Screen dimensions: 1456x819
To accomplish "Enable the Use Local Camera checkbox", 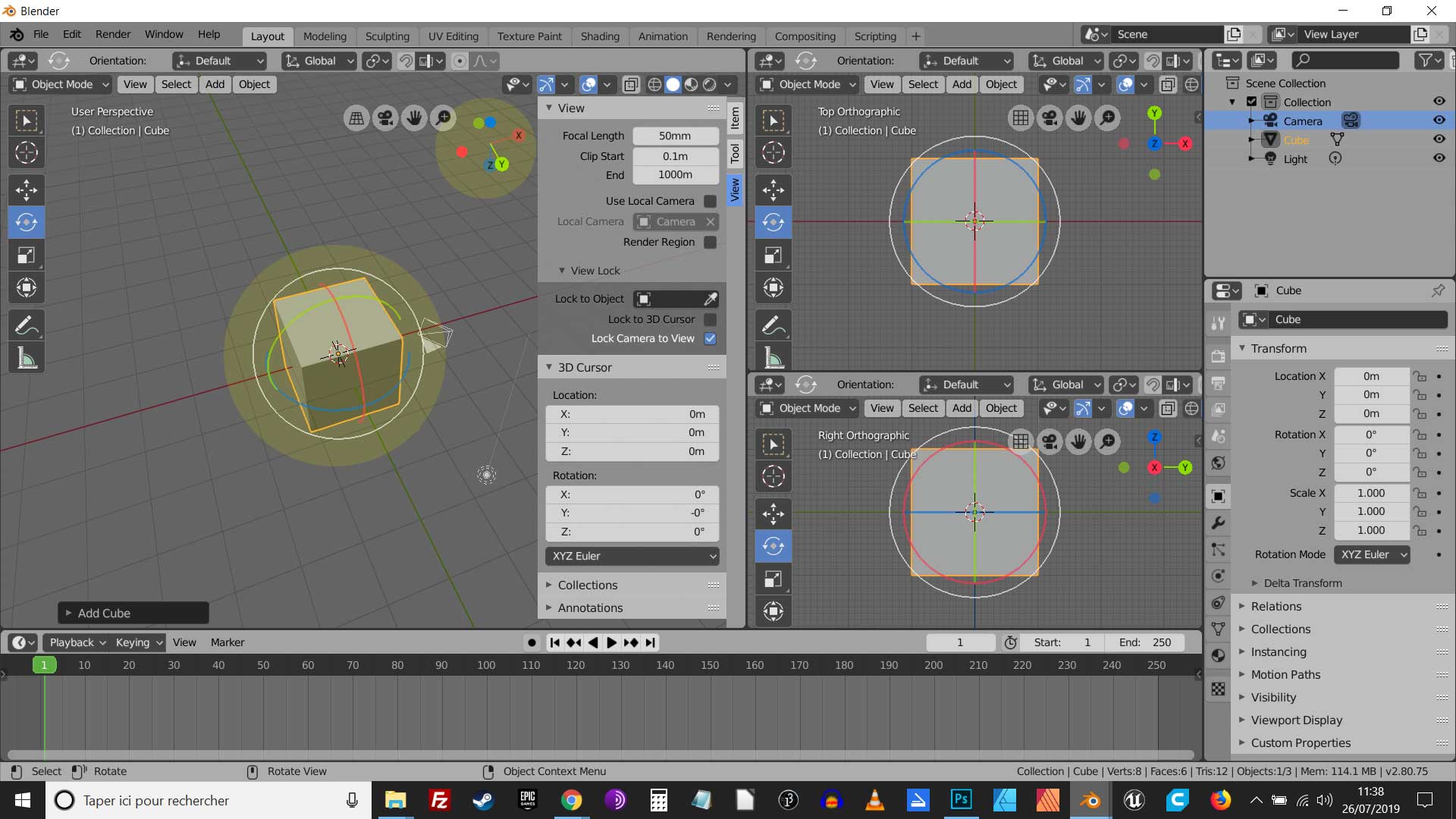I will click(x=710, y=201).
